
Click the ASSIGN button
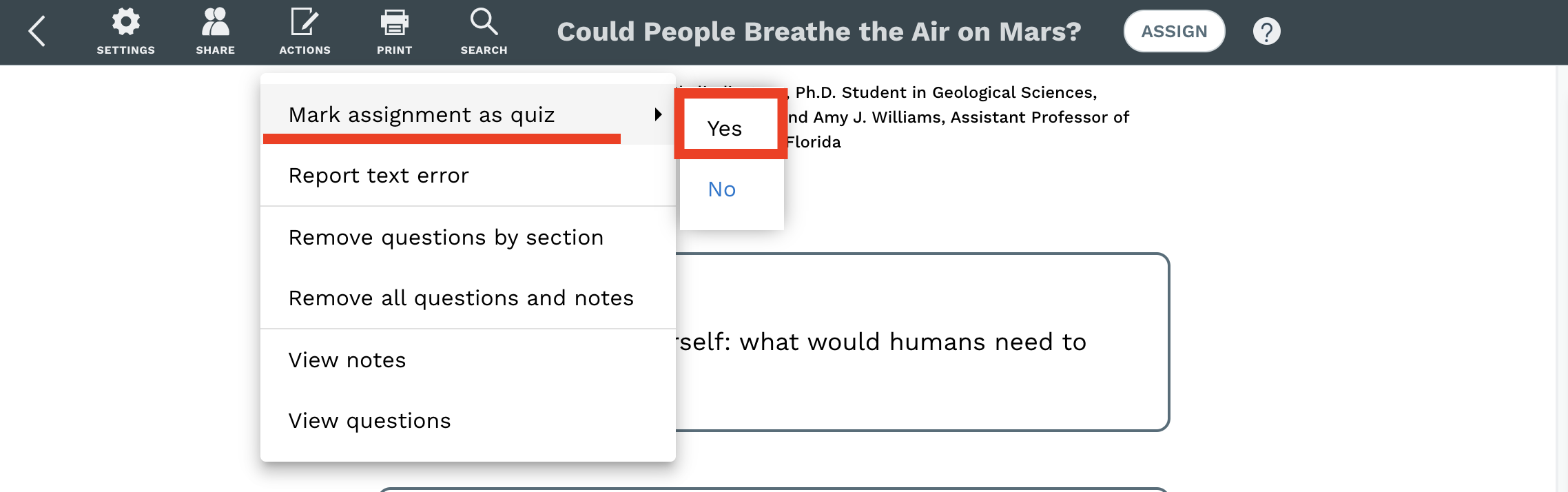pos(1174,32)
